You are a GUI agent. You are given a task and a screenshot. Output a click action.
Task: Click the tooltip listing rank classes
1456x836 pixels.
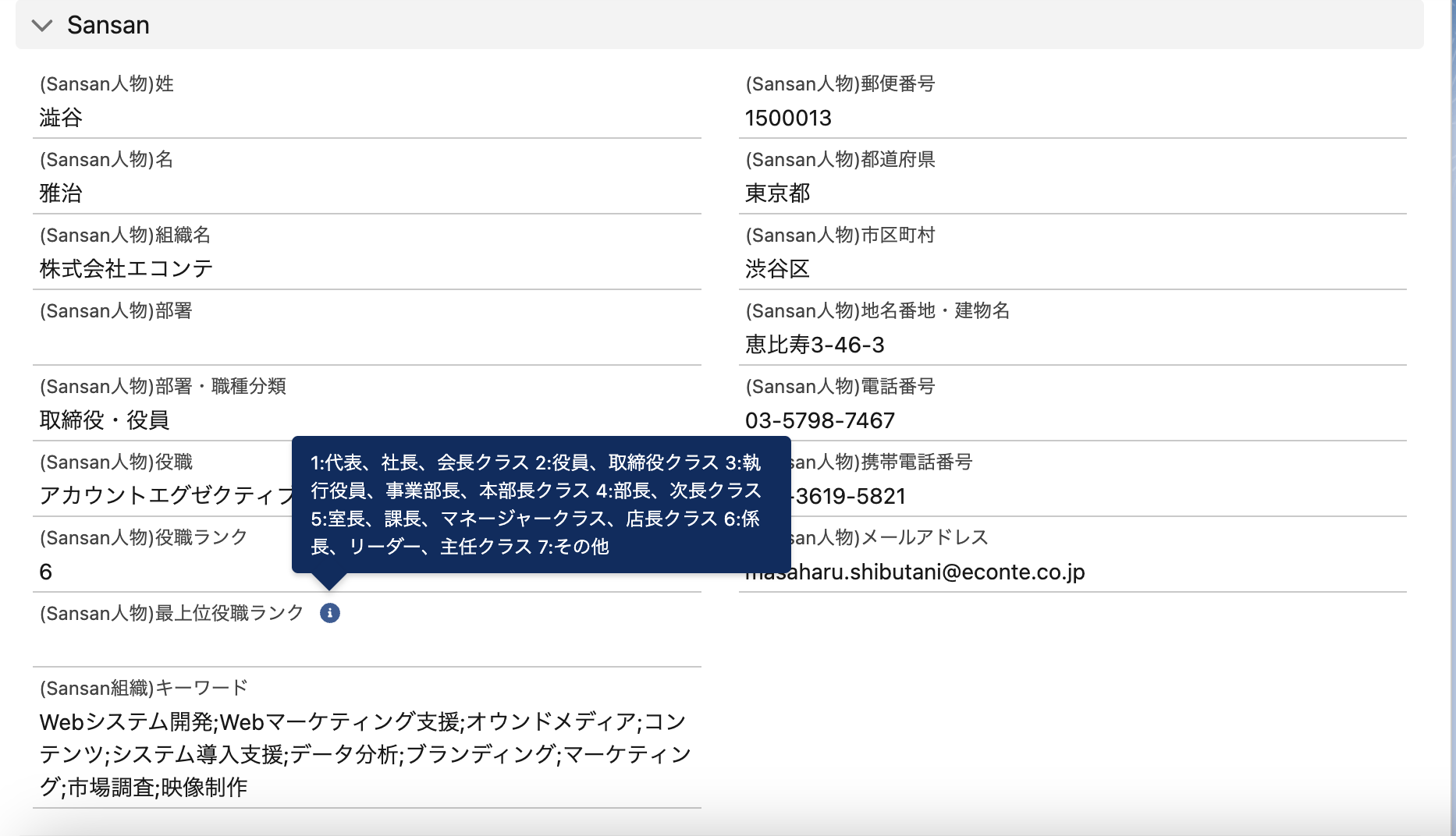tap(541, 505)
